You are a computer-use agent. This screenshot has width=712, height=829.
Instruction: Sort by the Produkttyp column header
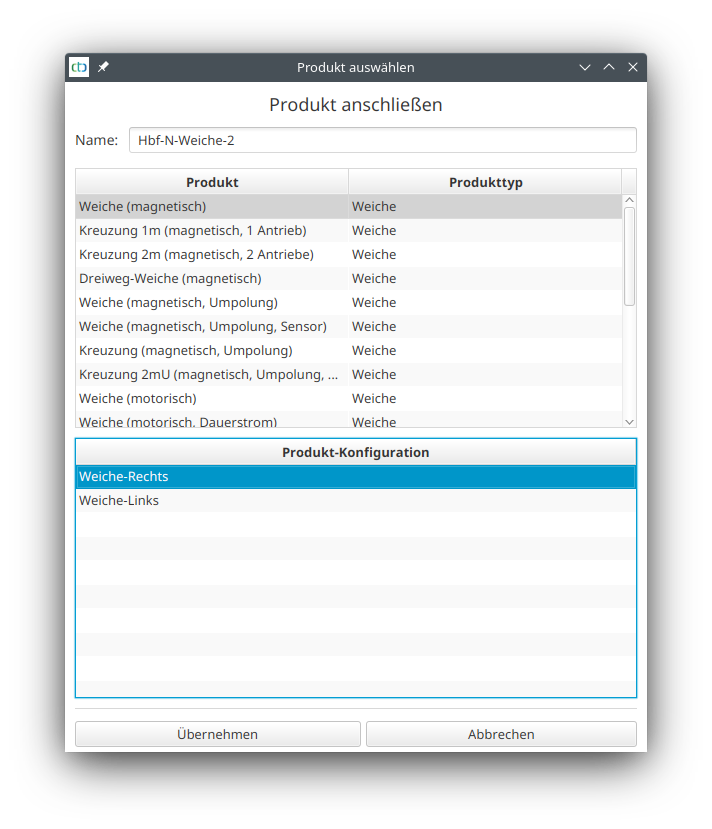[485, 182]
